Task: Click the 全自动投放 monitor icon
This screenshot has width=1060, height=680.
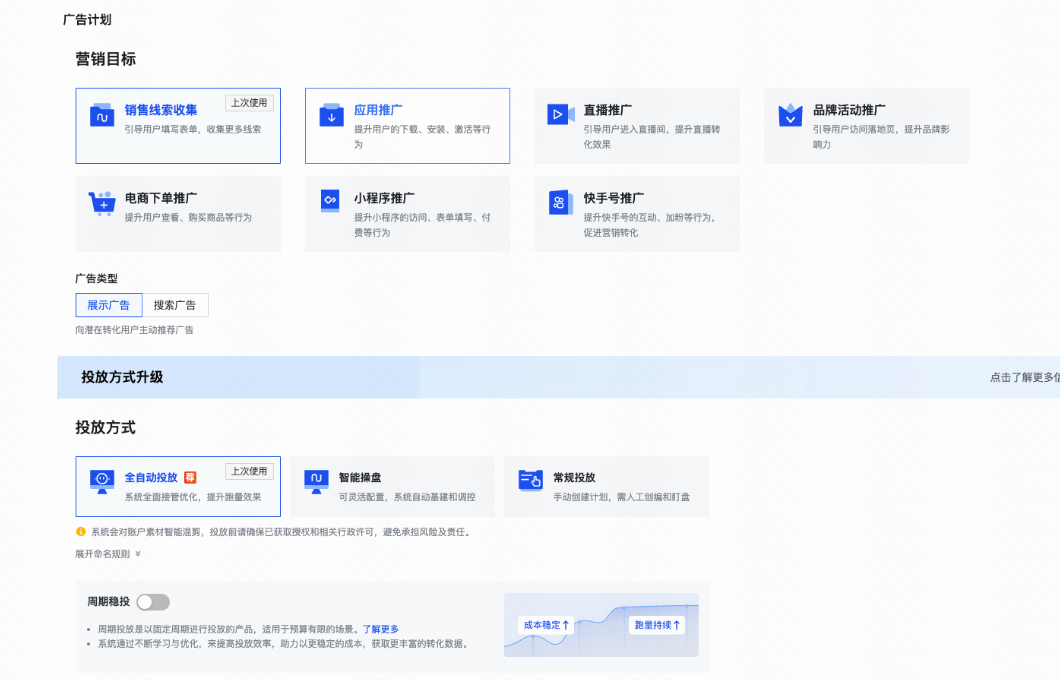Action: click(103, 481)
